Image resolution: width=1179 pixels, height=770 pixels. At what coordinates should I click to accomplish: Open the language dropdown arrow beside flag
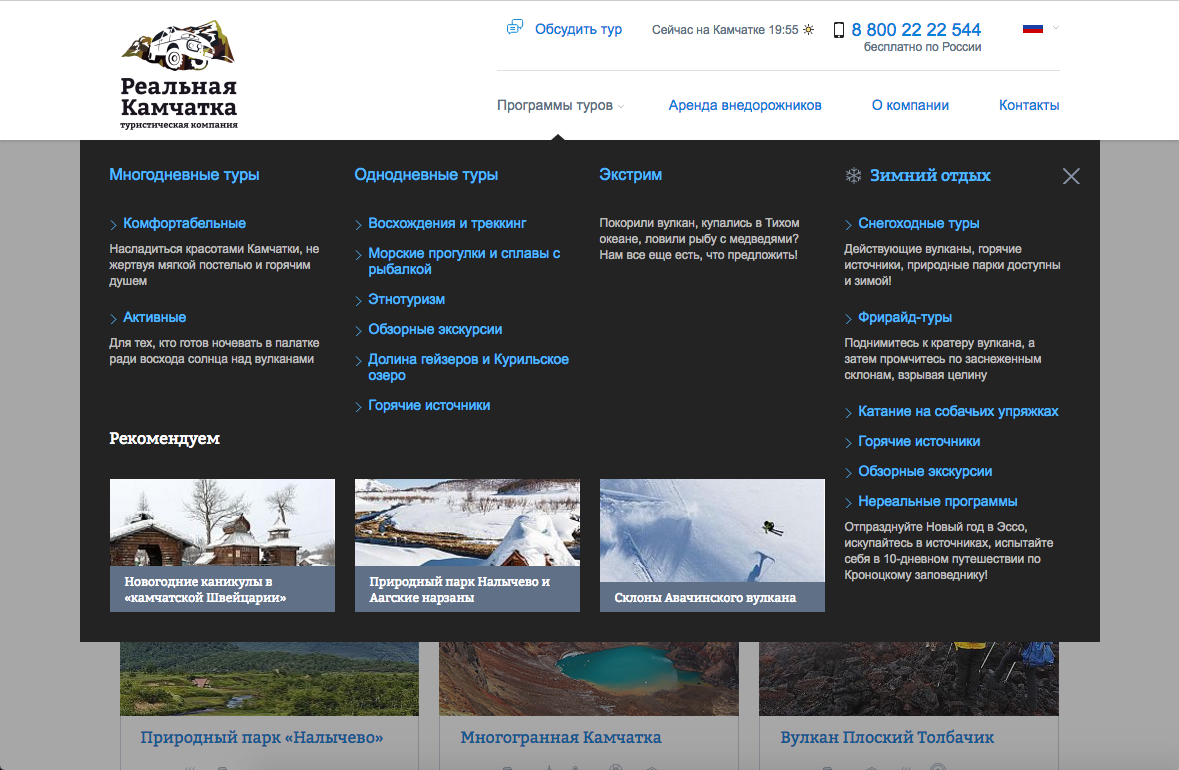(x=1056, y=29)
